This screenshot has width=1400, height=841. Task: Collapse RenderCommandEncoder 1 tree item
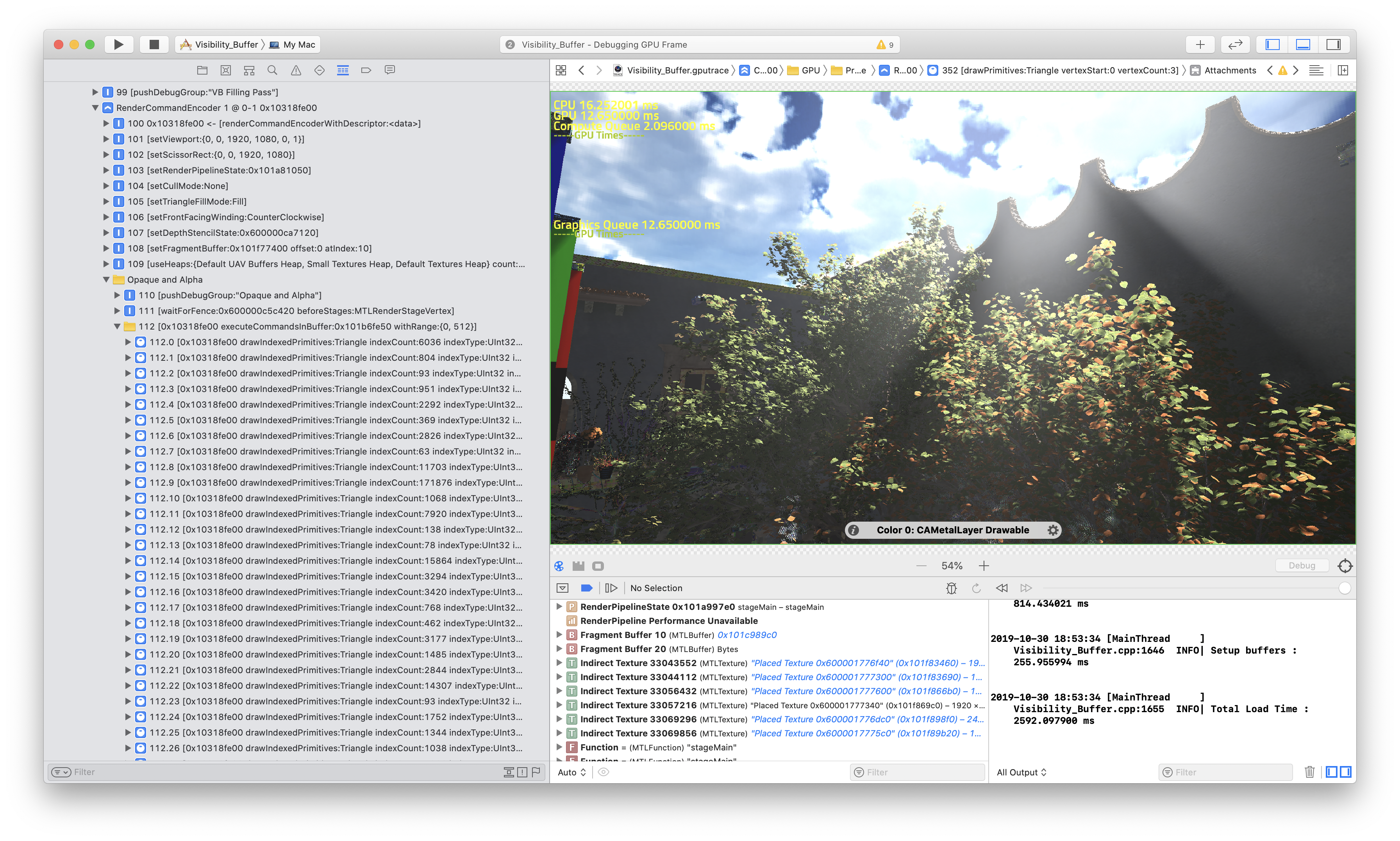click(95, 108)
